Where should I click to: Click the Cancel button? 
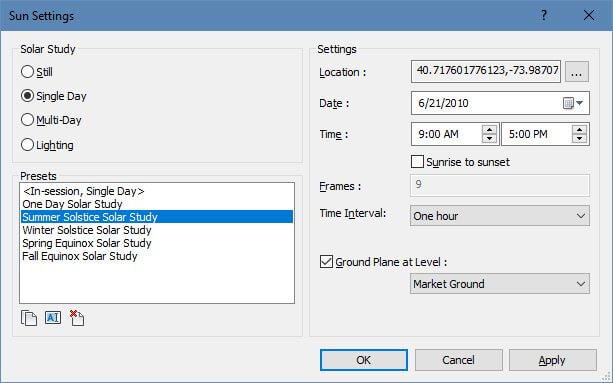459,360
